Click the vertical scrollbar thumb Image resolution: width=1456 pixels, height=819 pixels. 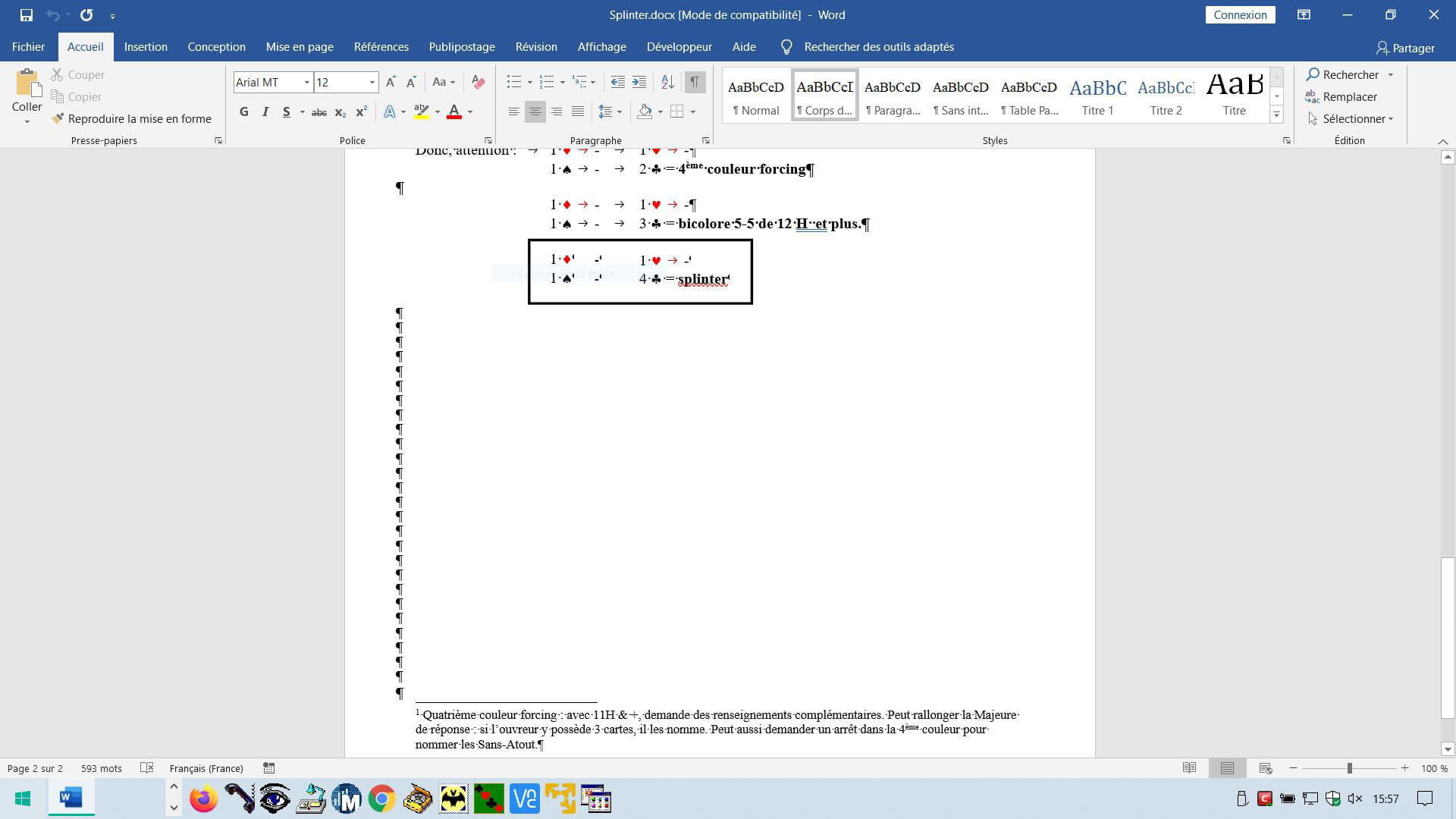point(1448,638)
